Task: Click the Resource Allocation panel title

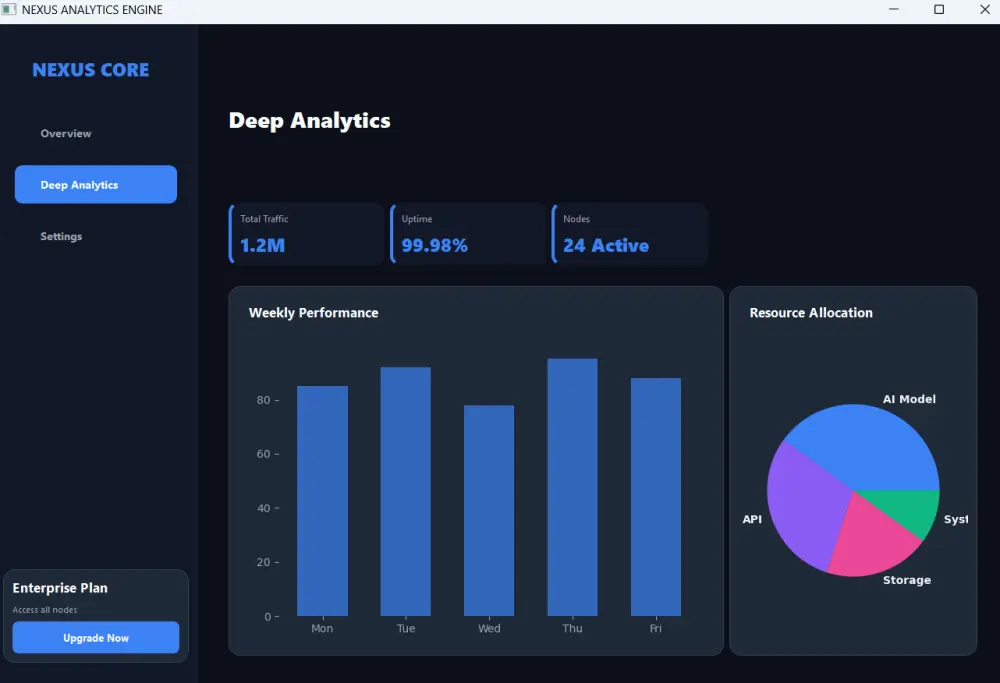Action: [x=811, y=312]
